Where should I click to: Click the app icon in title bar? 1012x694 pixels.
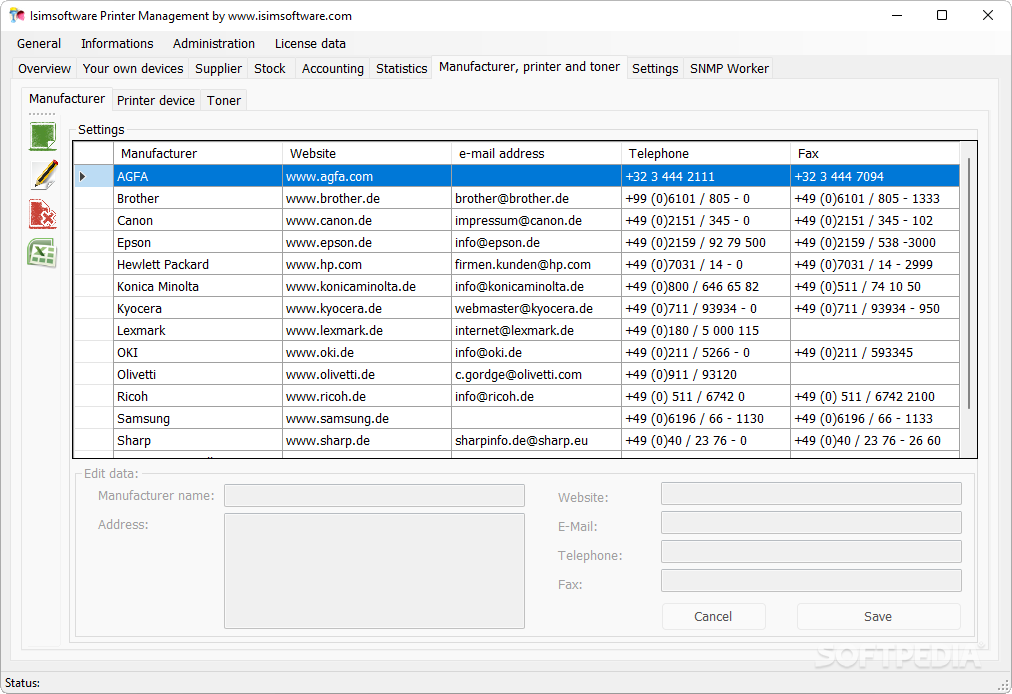pos(17,15)
